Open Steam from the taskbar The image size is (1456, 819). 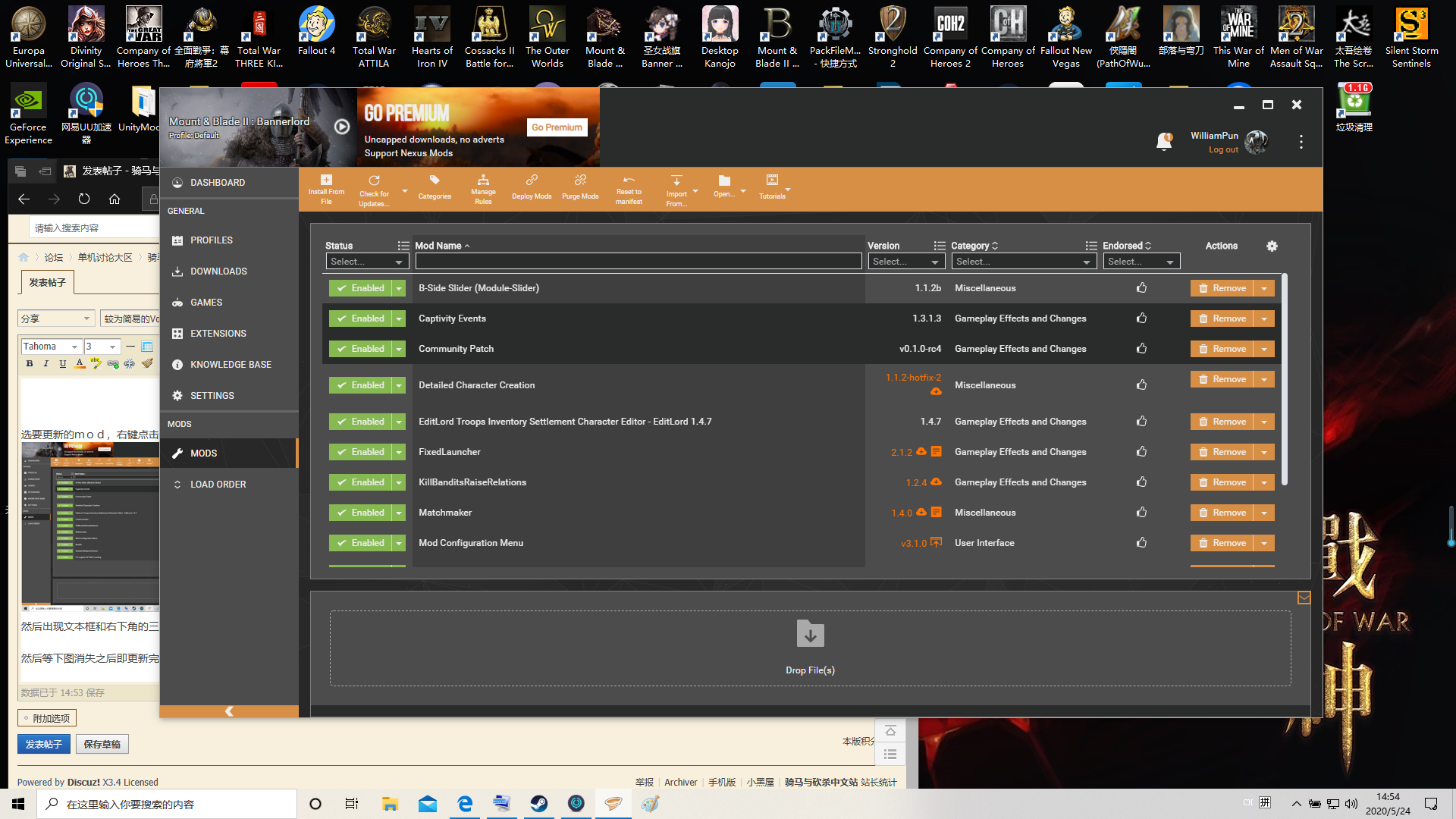click(x=539, y=804)
